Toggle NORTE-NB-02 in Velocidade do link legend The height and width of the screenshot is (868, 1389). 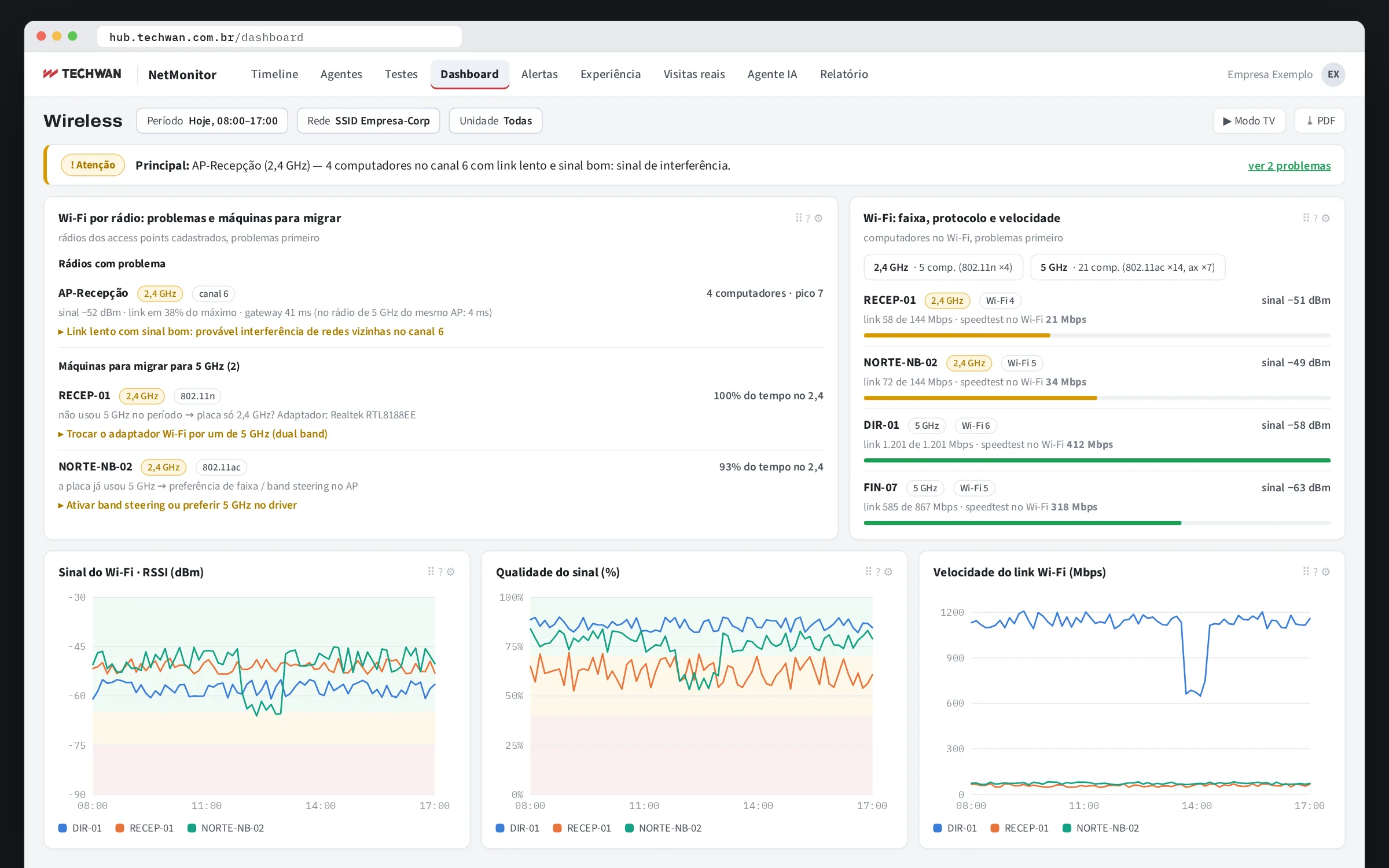[x=1101, y=828]
